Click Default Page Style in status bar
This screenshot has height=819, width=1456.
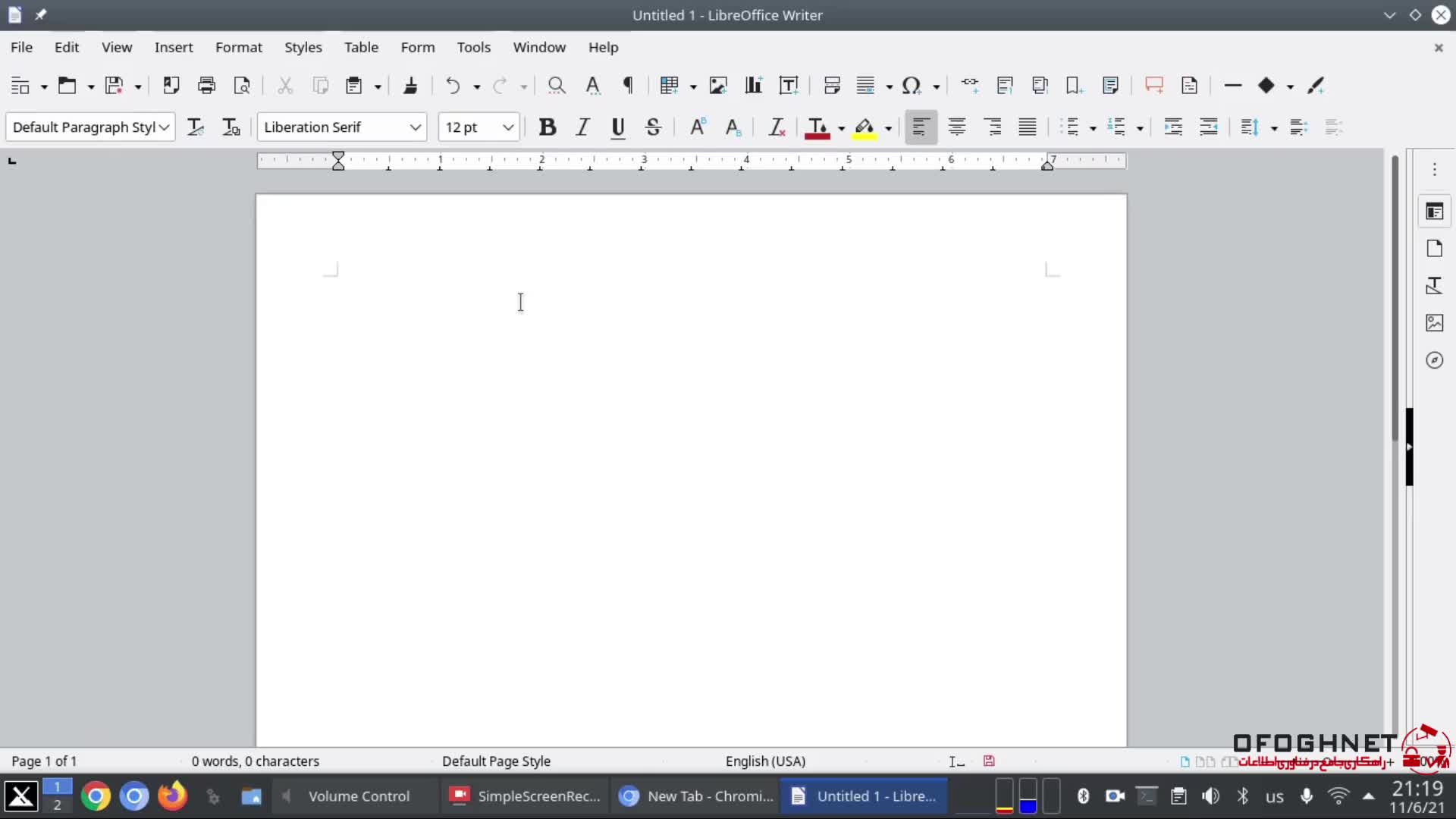click(x=496, y=761)
